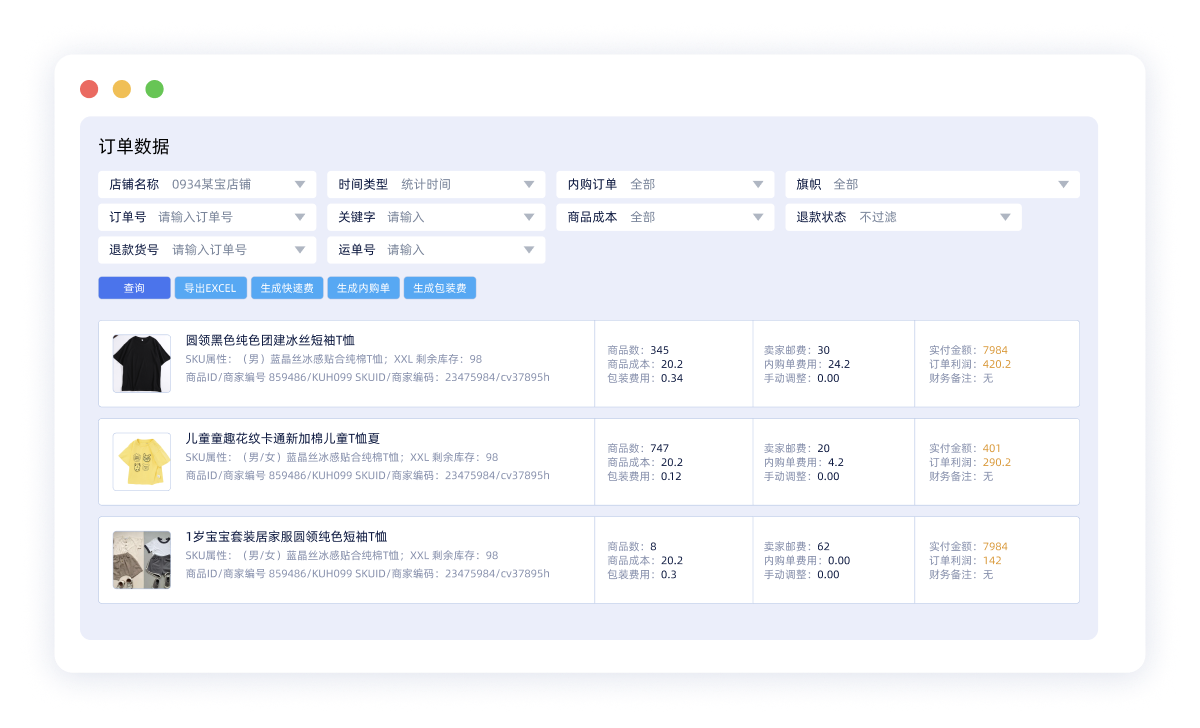The width and height of the screenshot is (1200, 728).
Task: Click 订单利润 value 142
Action: coord(992,560)
